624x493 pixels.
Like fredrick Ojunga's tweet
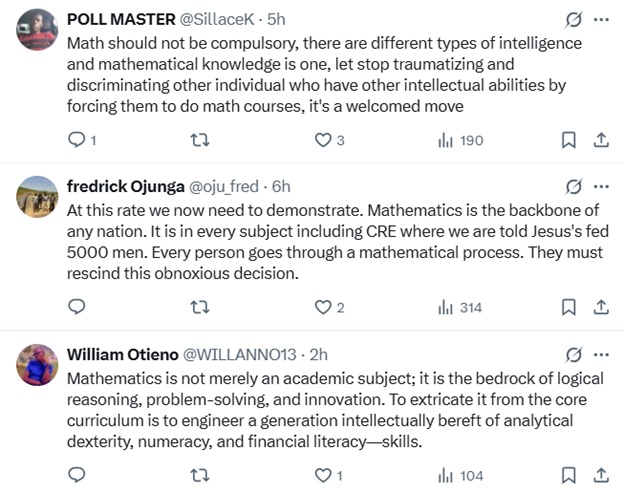[323, 307]
